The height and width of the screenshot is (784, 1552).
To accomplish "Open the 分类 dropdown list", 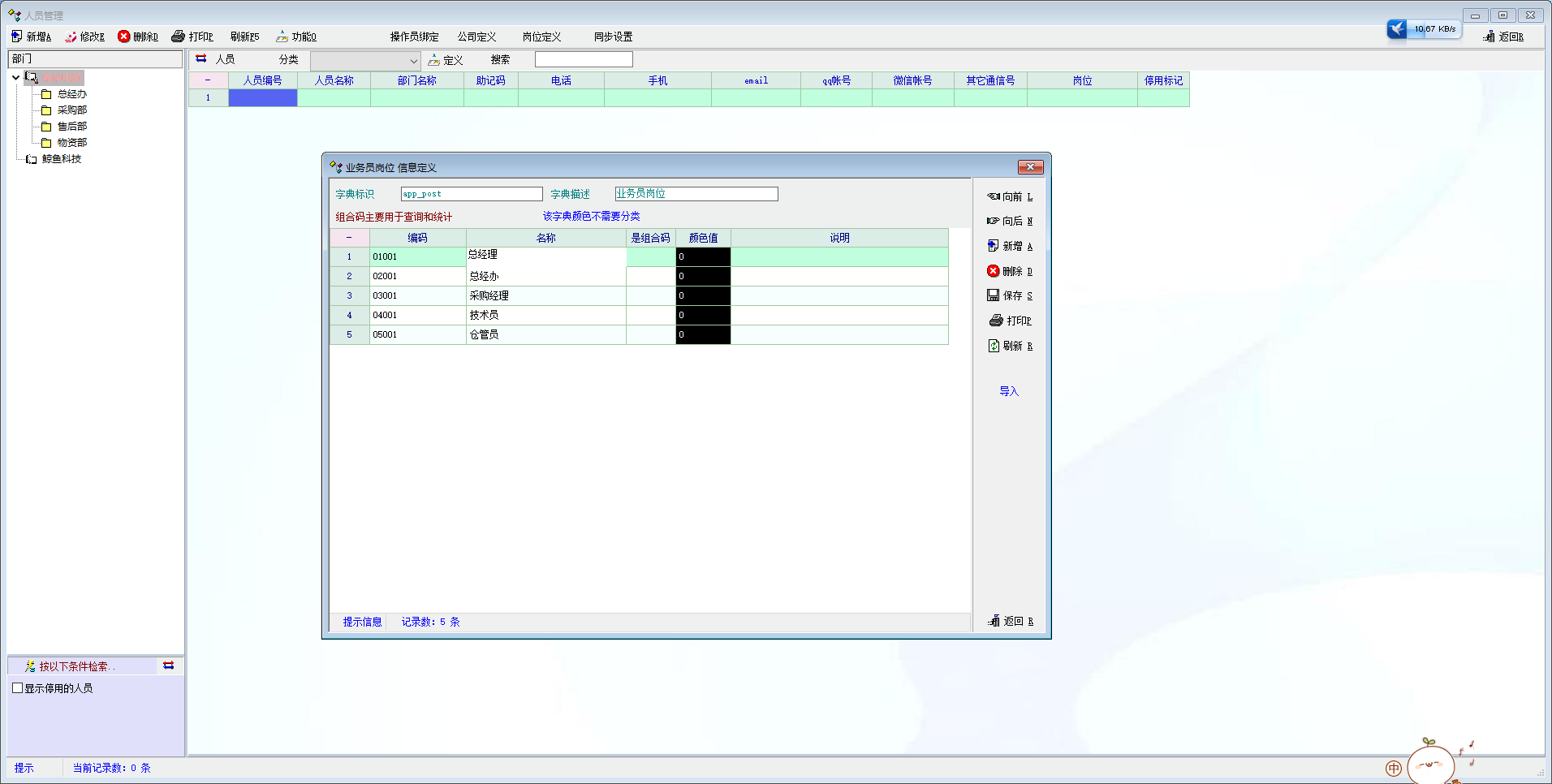I will tap(413, 61).
